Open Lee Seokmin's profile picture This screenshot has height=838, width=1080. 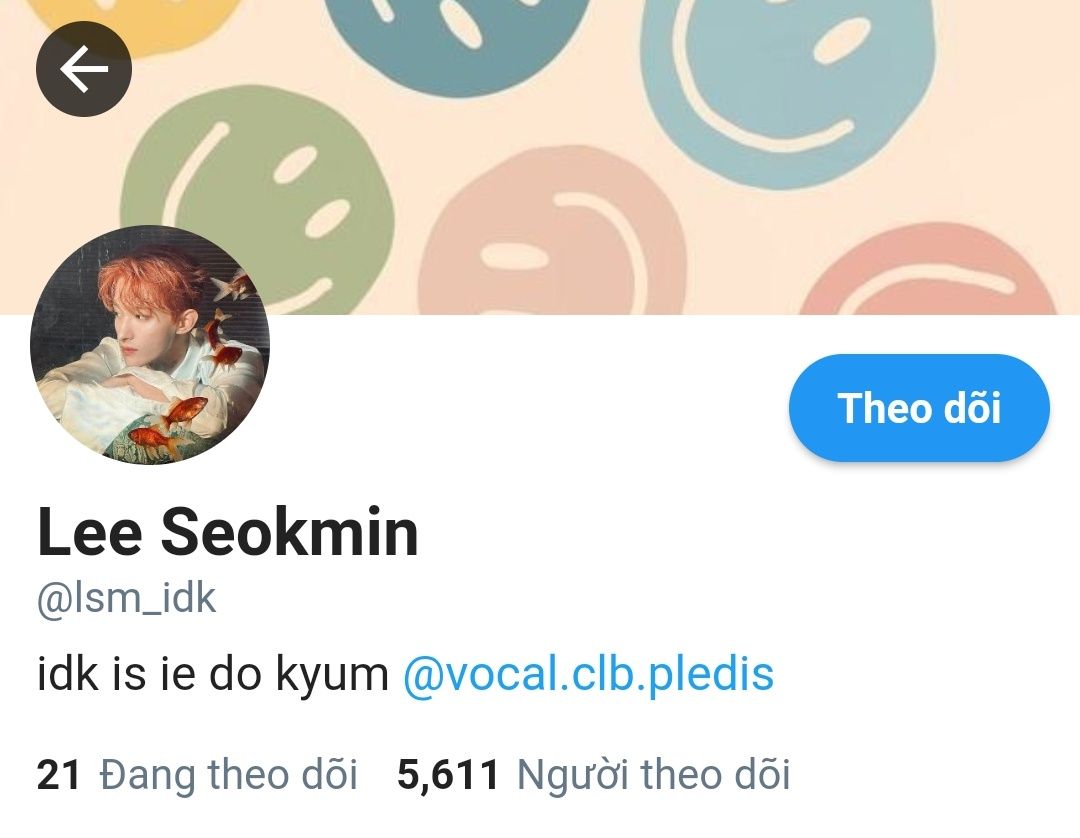tap(150, 344)
